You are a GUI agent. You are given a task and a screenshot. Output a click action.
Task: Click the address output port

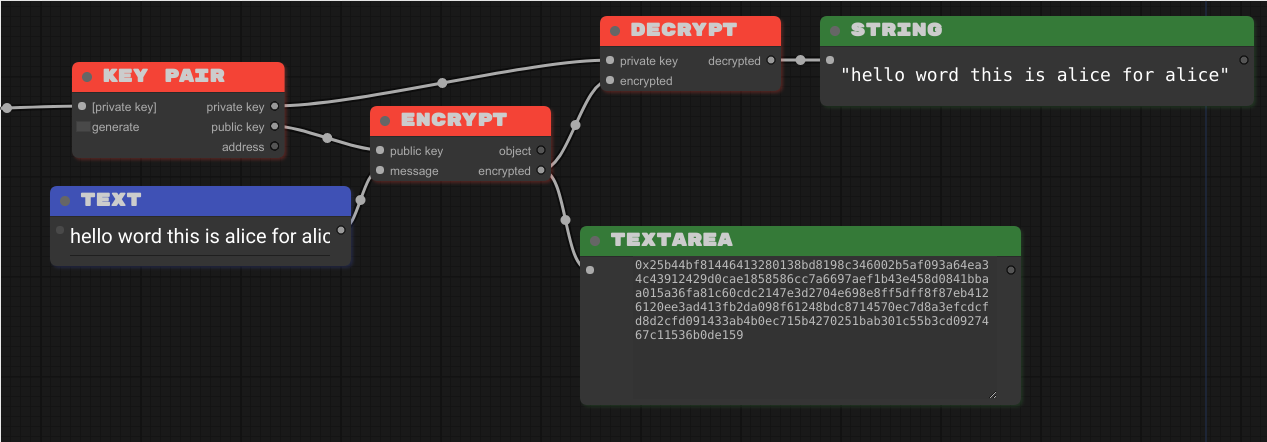275,147
